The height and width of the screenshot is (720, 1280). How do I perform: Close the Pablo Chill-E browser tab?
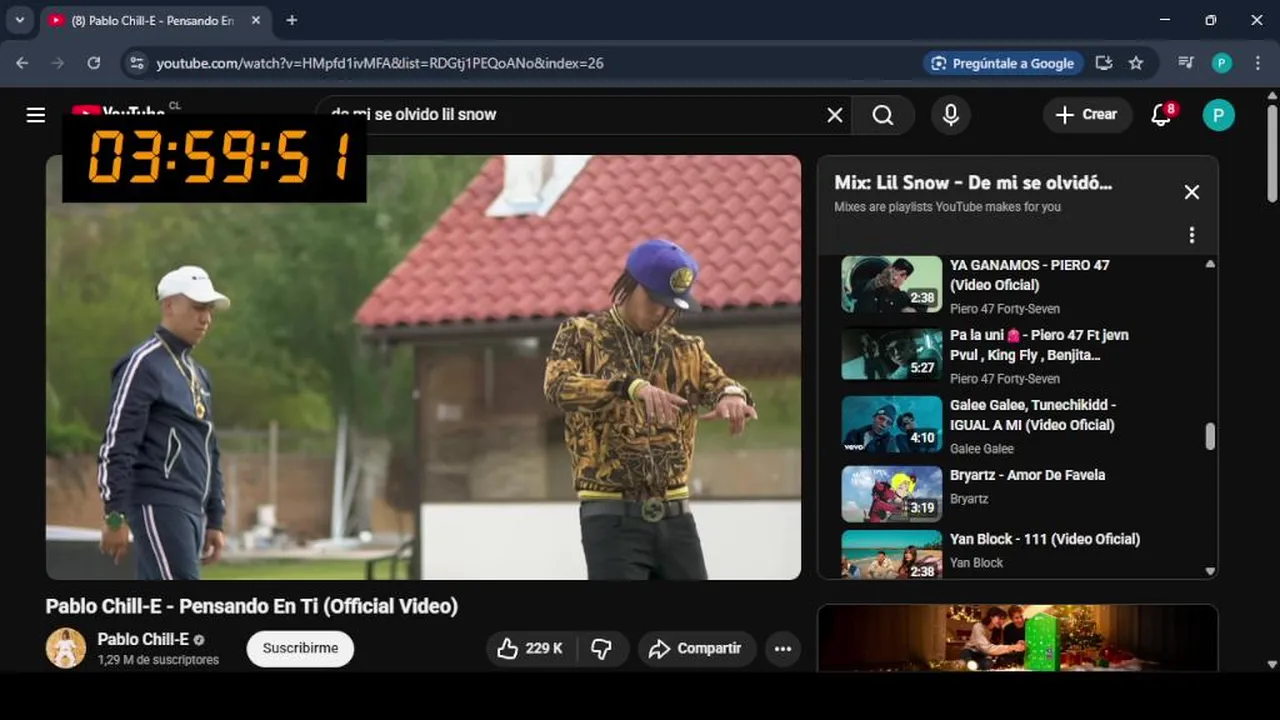[x=256, y=20]
